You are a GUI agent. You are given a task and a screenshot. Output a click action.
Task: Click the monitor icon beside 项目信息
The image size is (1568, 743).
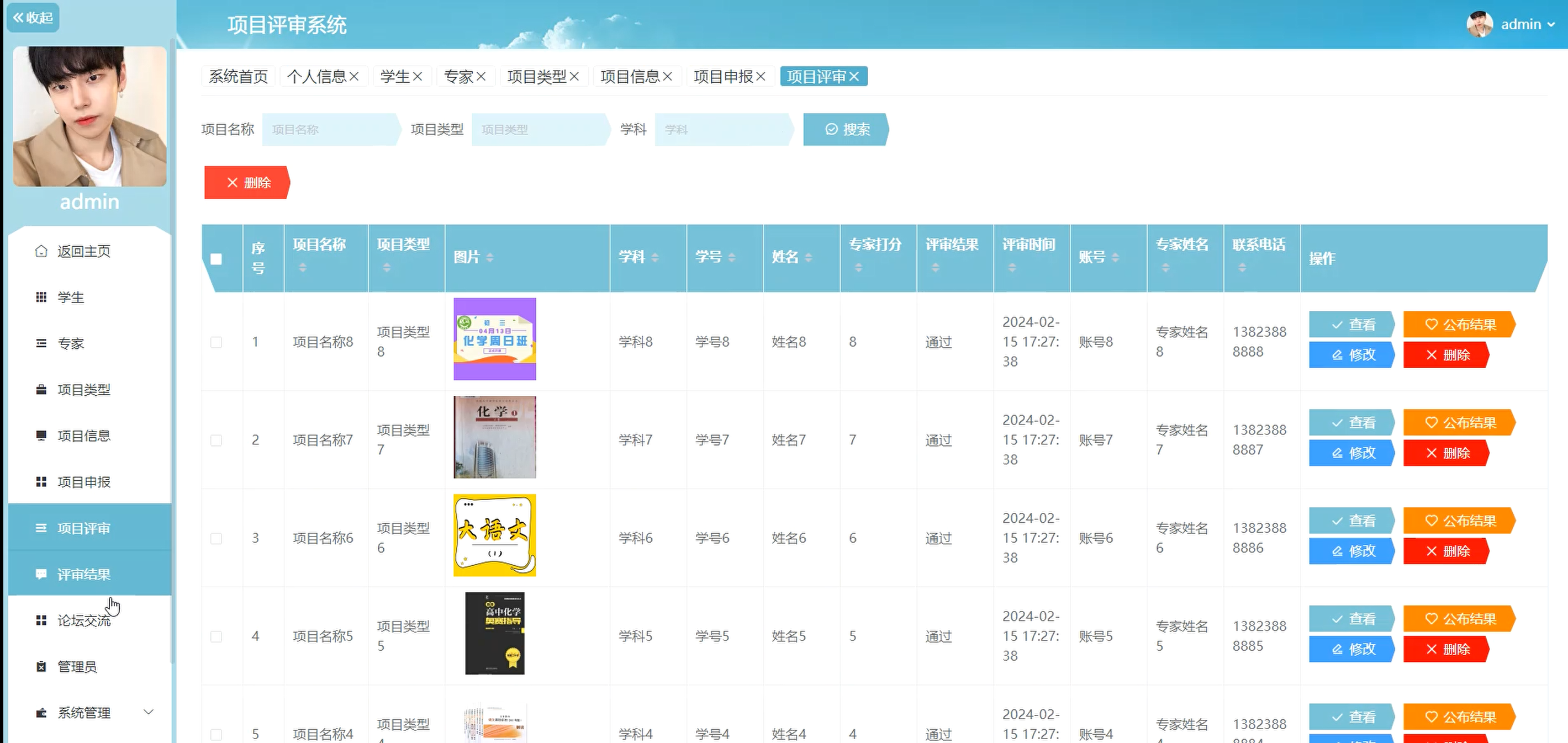41,436
